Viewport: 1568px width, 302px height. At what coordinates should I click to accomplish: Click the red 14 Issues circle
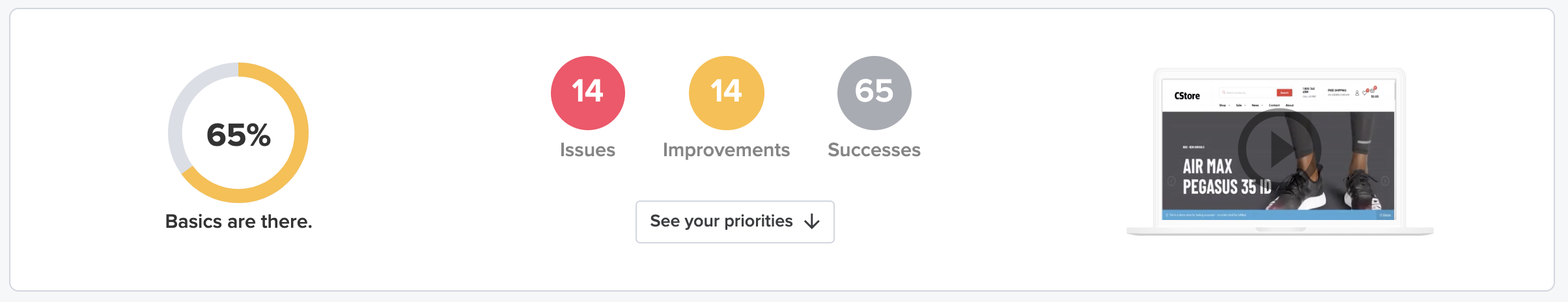(x=588, y=93)
